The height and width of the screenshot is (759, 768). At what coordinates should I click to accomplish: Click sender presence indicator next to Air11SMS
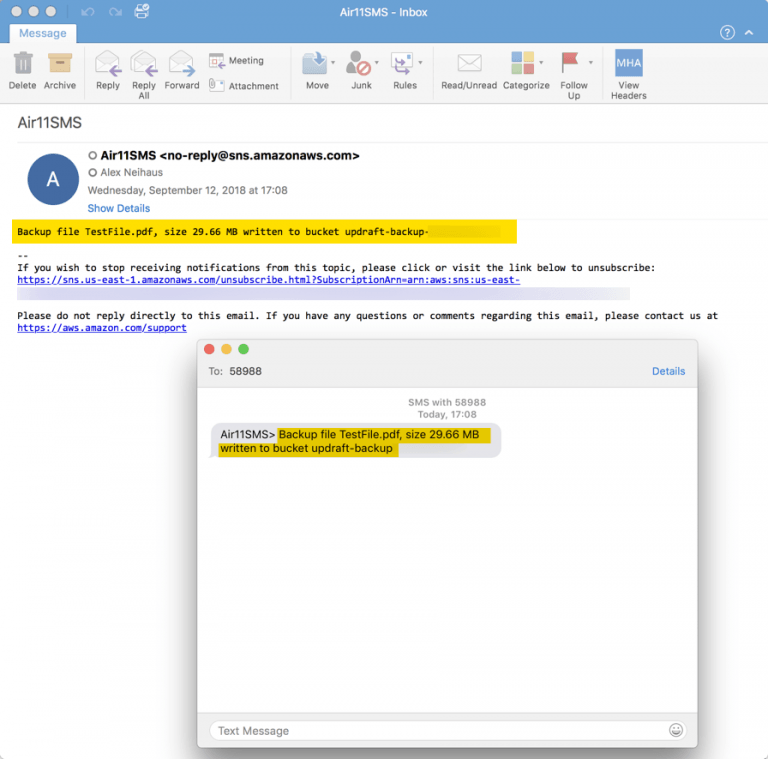[93, 156]
